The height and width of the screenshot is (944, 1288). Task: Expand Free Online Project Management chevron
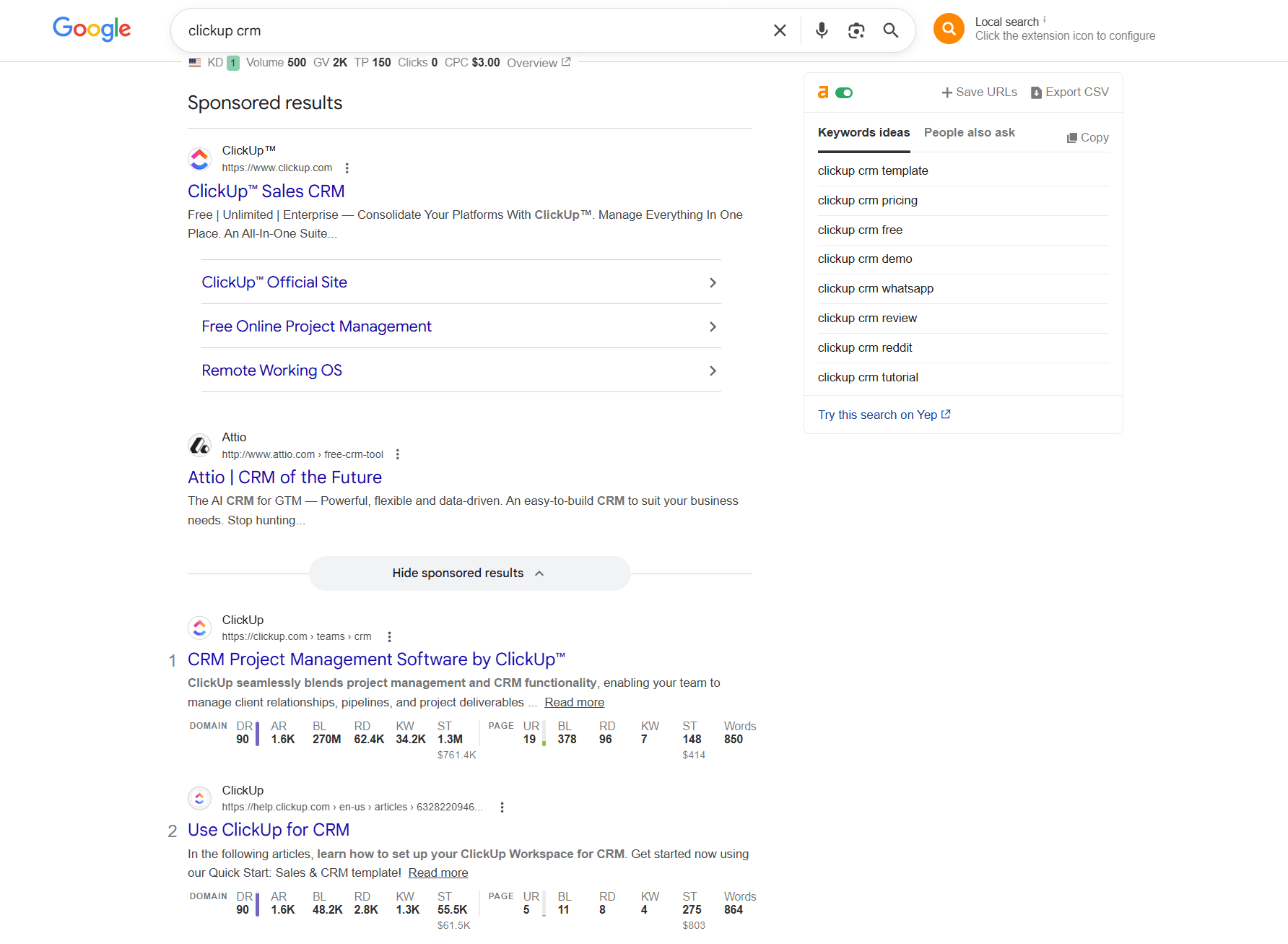point(713,326)
